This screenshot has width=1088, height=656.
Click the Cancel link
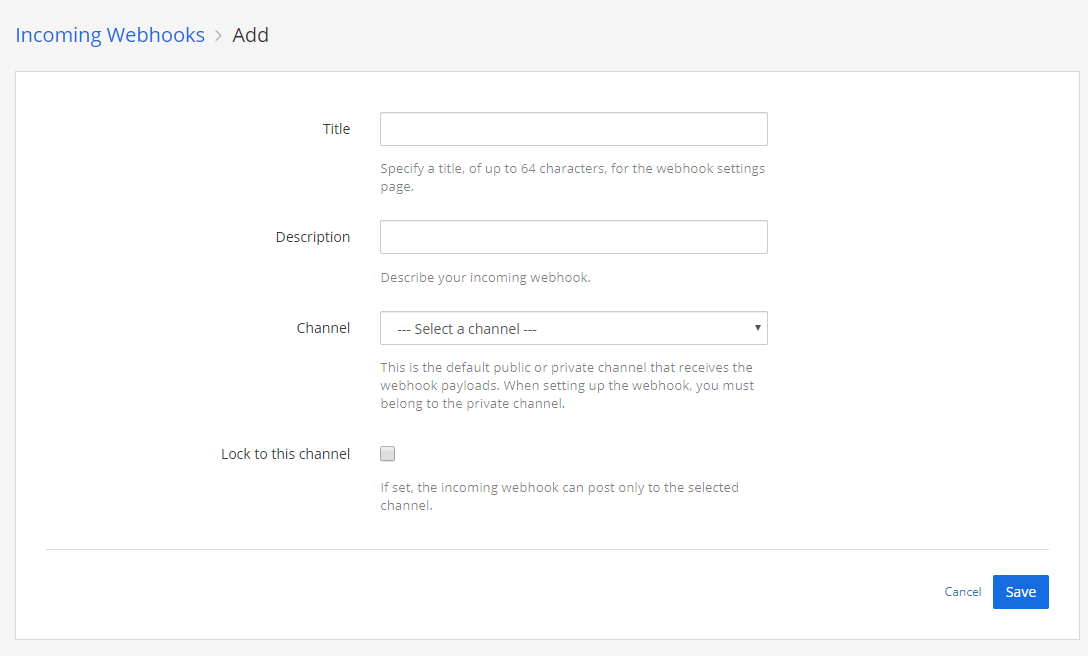point(962,591)
